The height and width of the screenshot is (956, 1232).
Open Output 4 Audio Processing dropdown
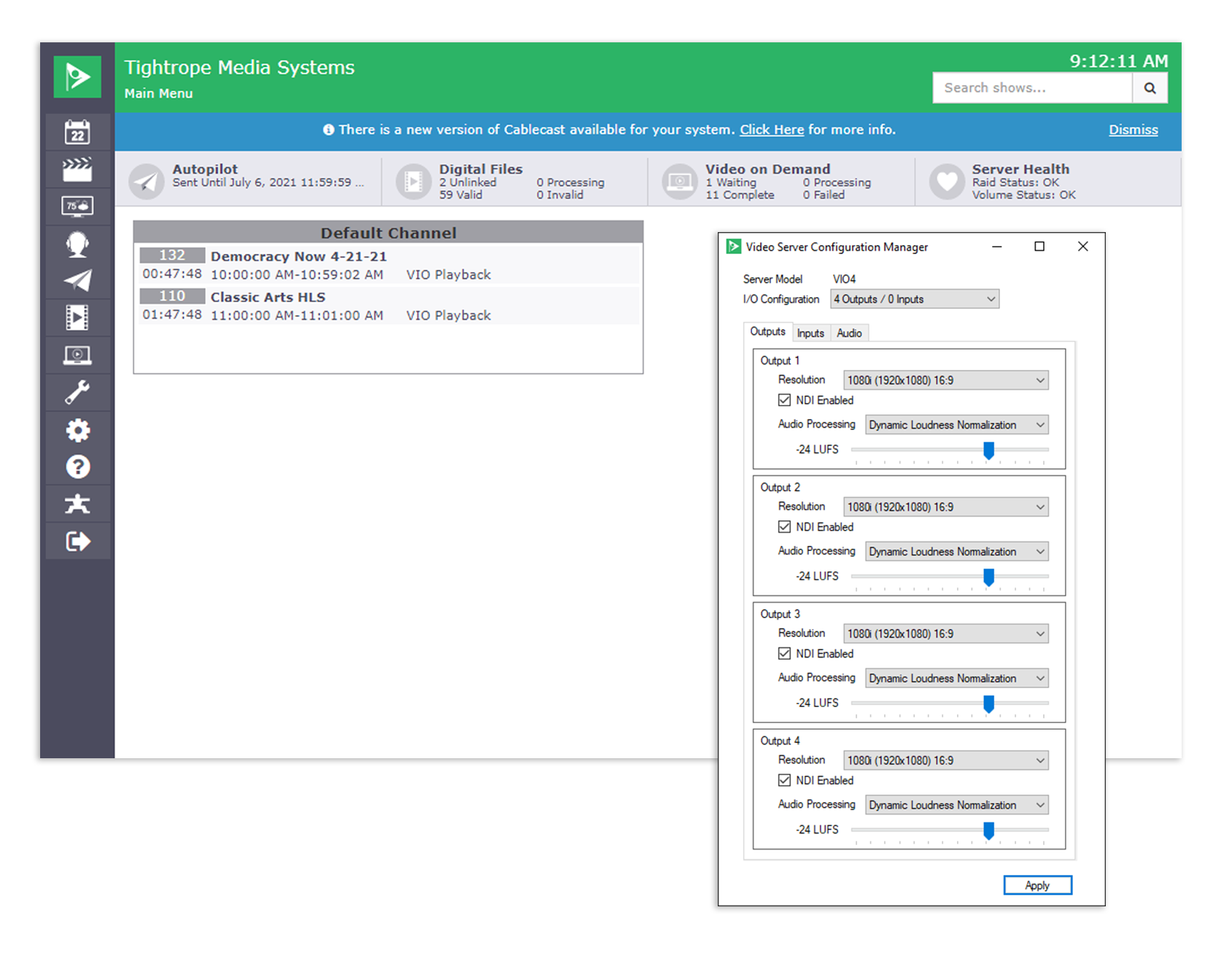coord(957,805)
